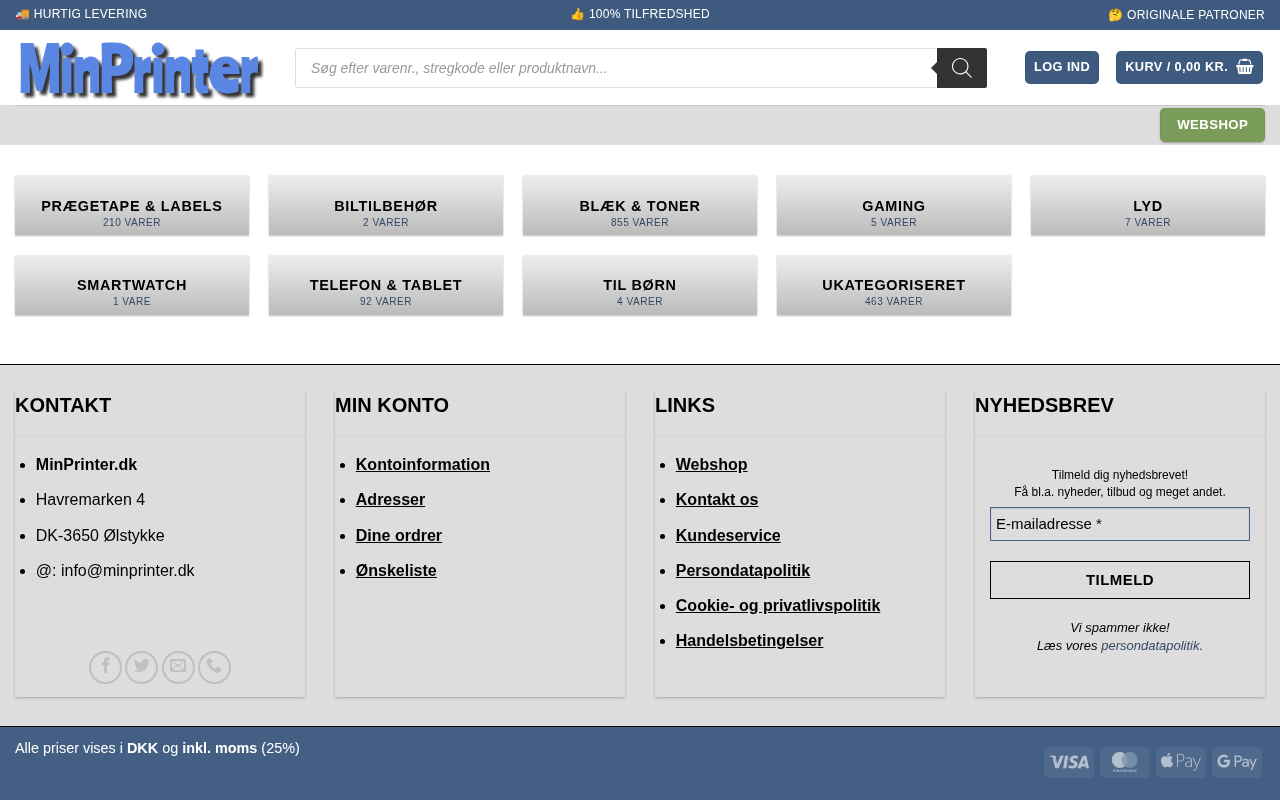Screen dimensions: 1280x800
Task: Click the KONTAKT footer heading
Action: tap(63, 405)
